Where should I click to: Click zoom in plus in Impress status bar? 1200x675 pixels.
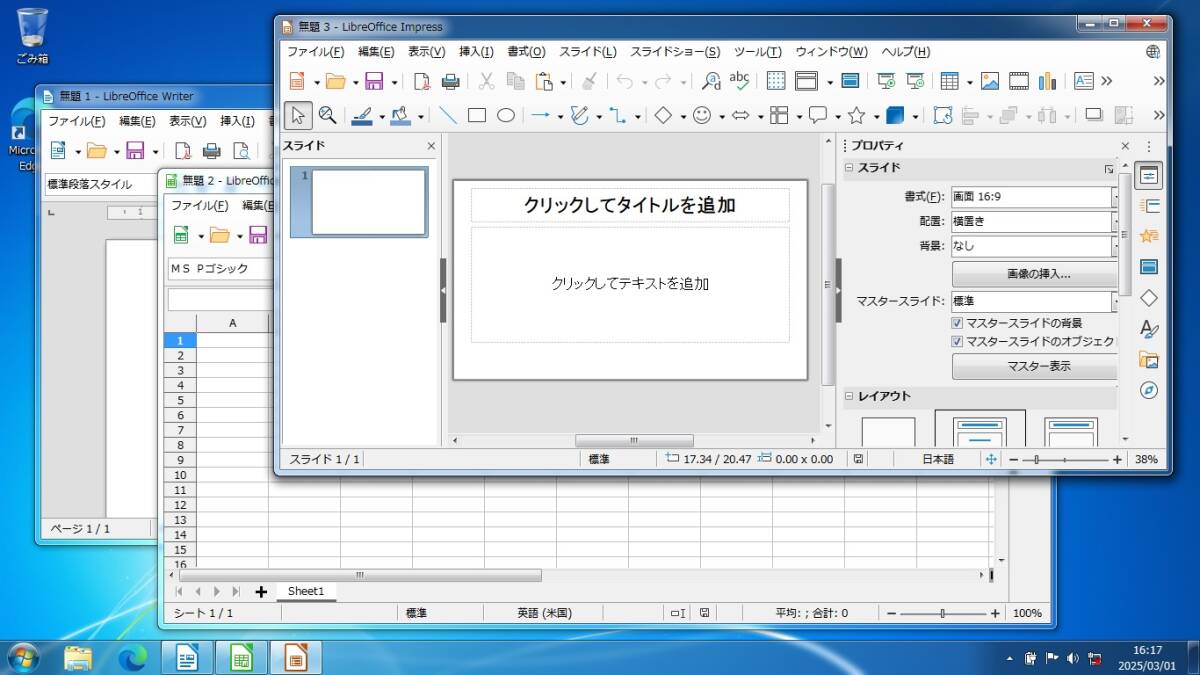point(1117,460)
